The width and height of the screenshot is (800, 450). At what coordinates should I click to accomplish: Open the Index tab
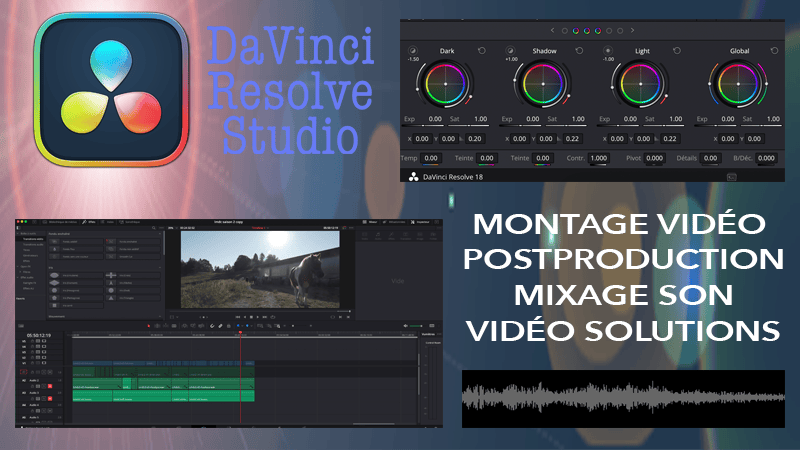pos(107,222)
